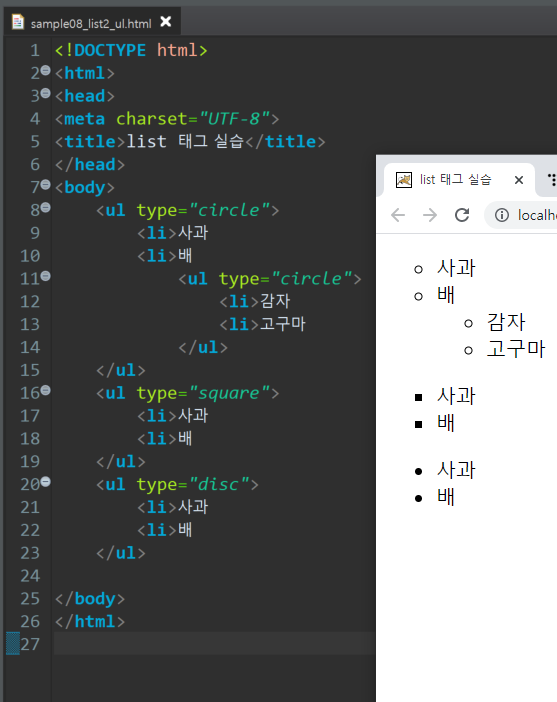The height and width of the screenshot is (702, 557).
Task: Click the meta charset line
Action: [167, 119]
